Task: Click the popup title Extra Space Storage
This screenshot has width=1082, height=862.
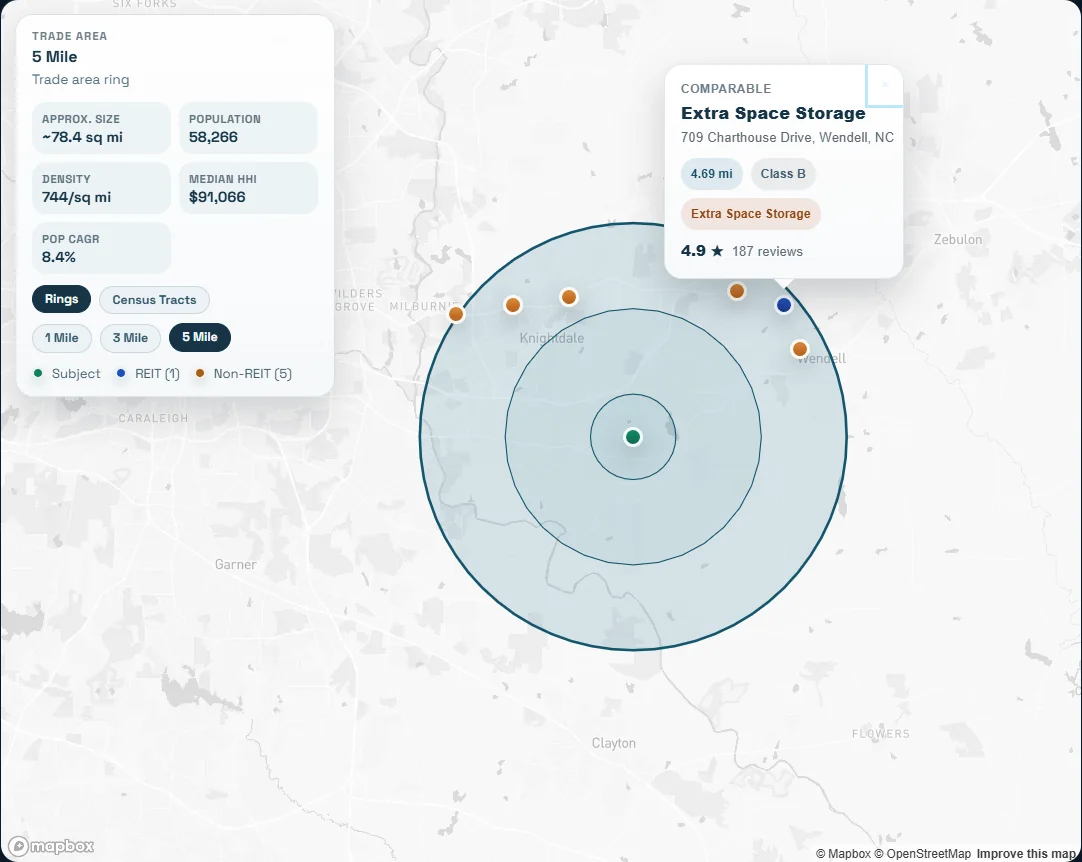Action: click(773, 113)
